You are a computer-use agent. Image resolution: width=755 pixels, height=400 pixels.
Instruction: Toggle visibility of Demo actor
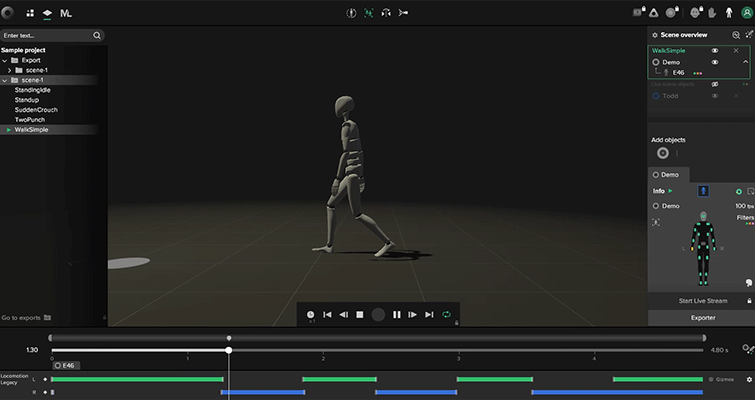[715, 62]
